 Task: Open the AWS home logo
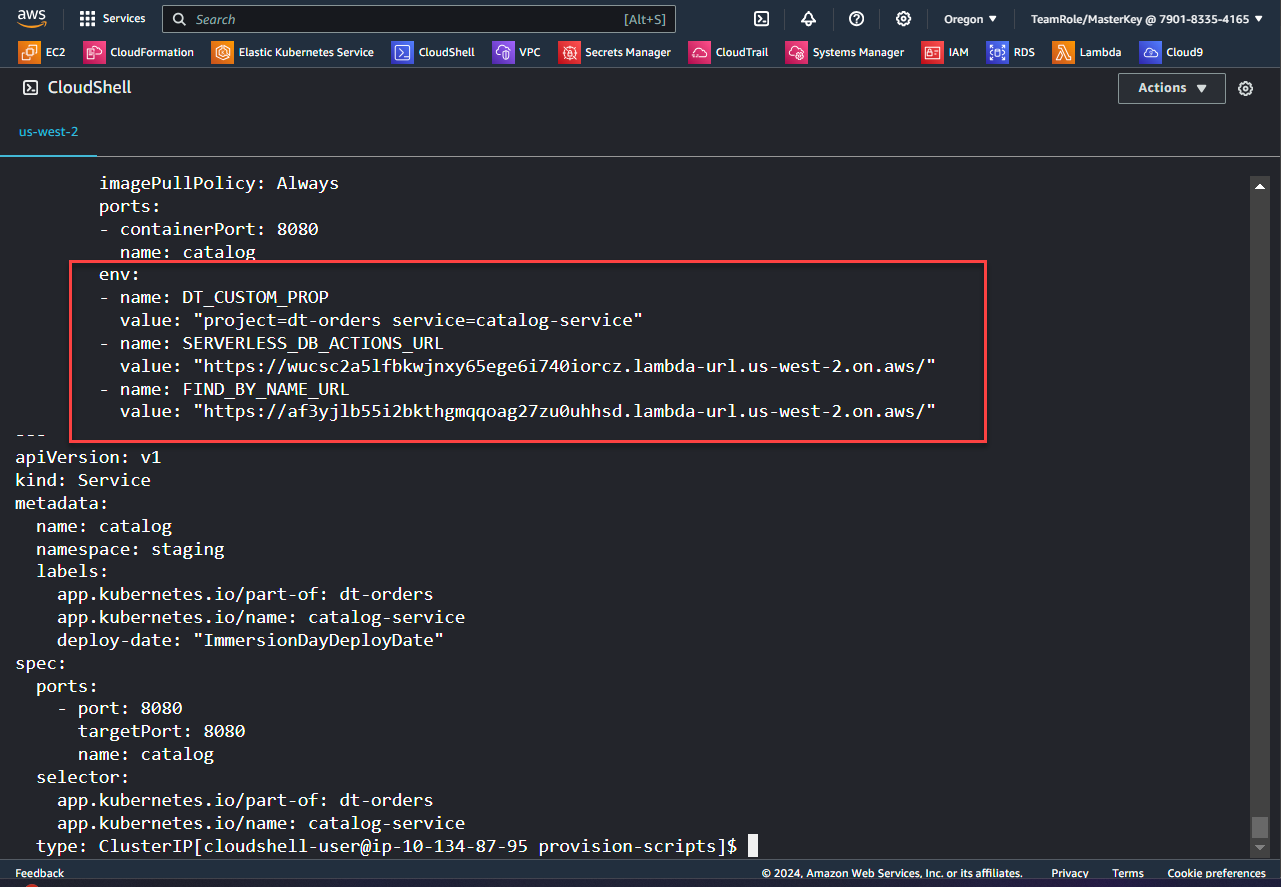tap(30, 18)
